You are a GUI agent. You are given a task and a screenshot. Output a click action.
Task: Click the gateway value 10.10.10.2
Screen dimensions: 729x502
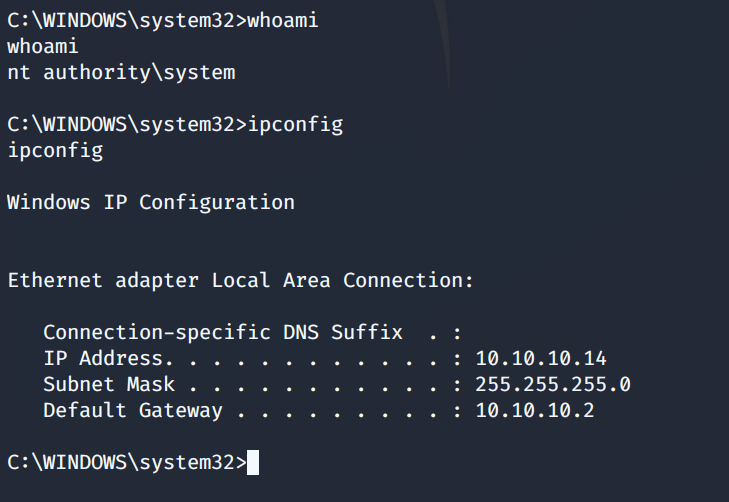pyautogui.click(x=535, y=410)
